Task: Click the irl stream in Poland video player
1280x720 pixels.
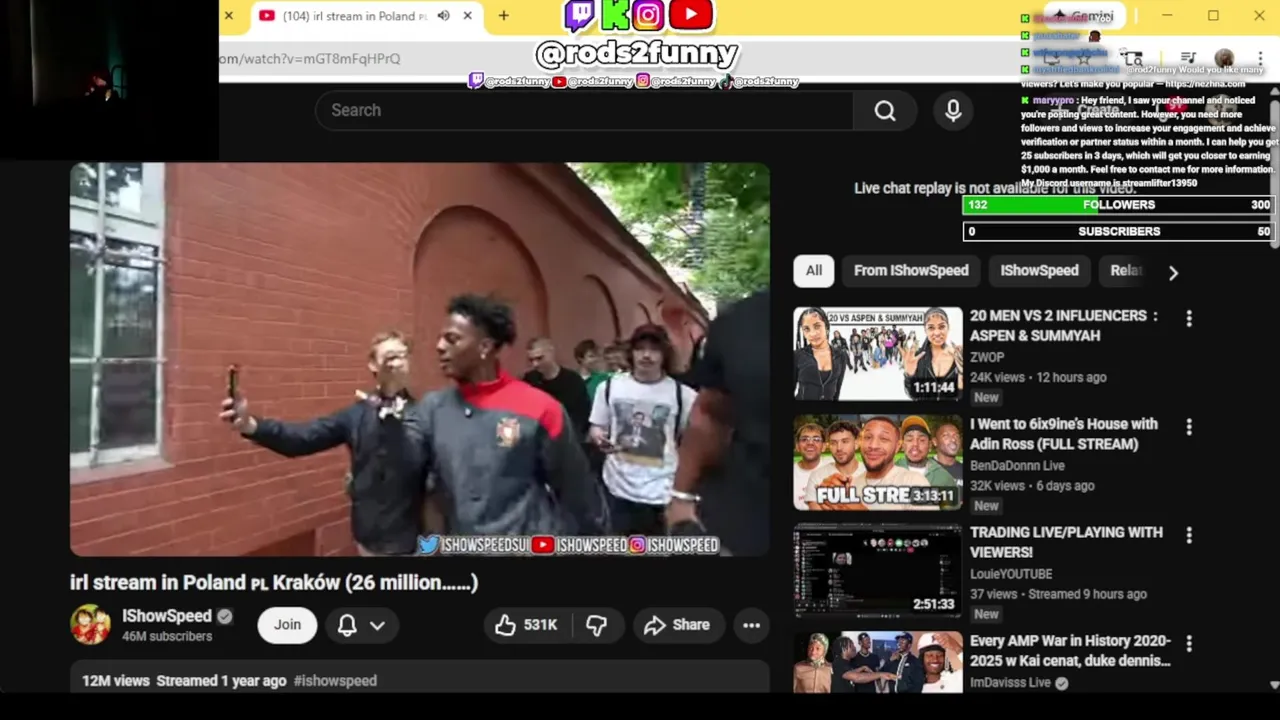Action: (420, 359)
